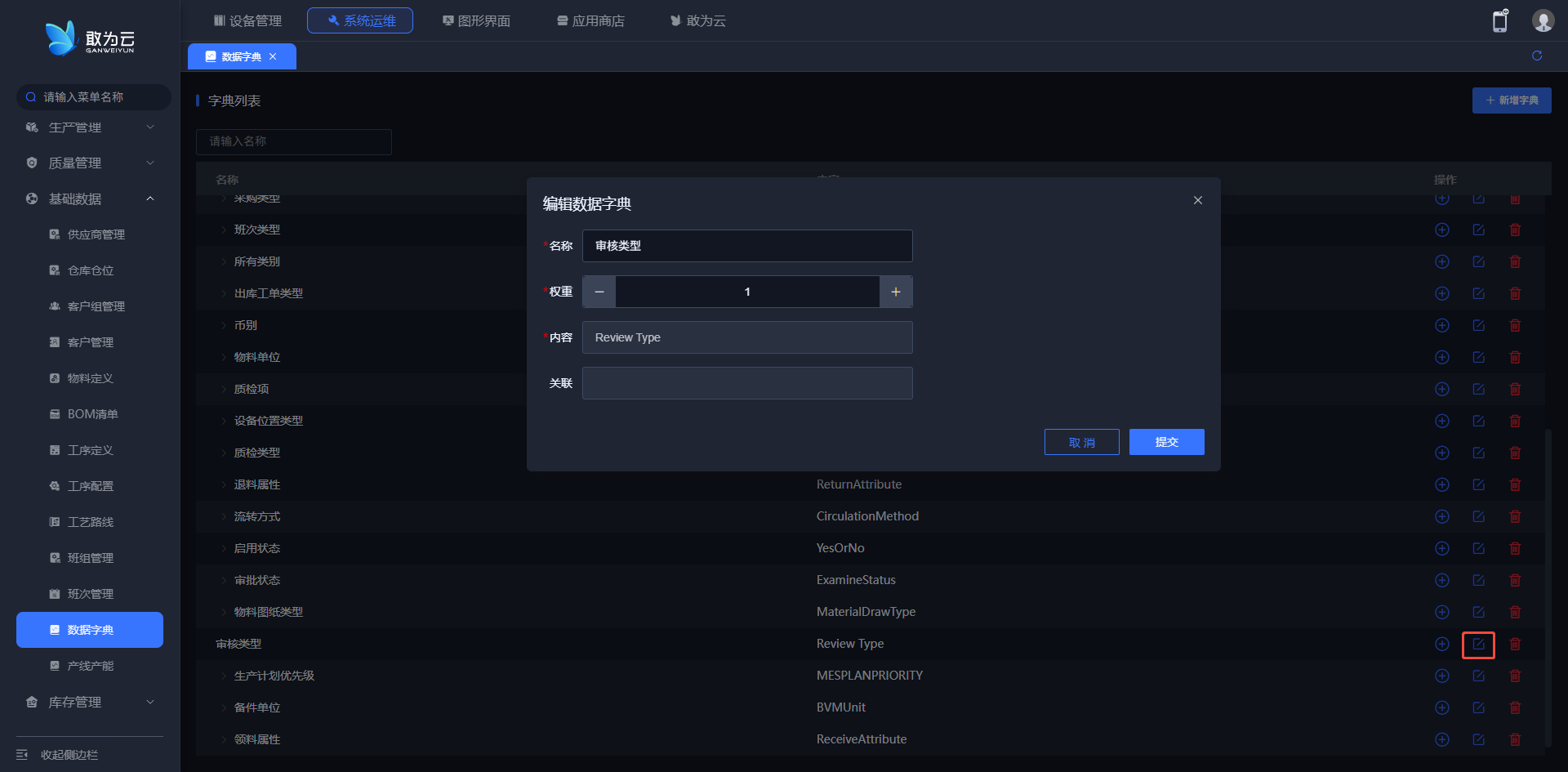Open the mobile device icon in header

coord(1500,21)
